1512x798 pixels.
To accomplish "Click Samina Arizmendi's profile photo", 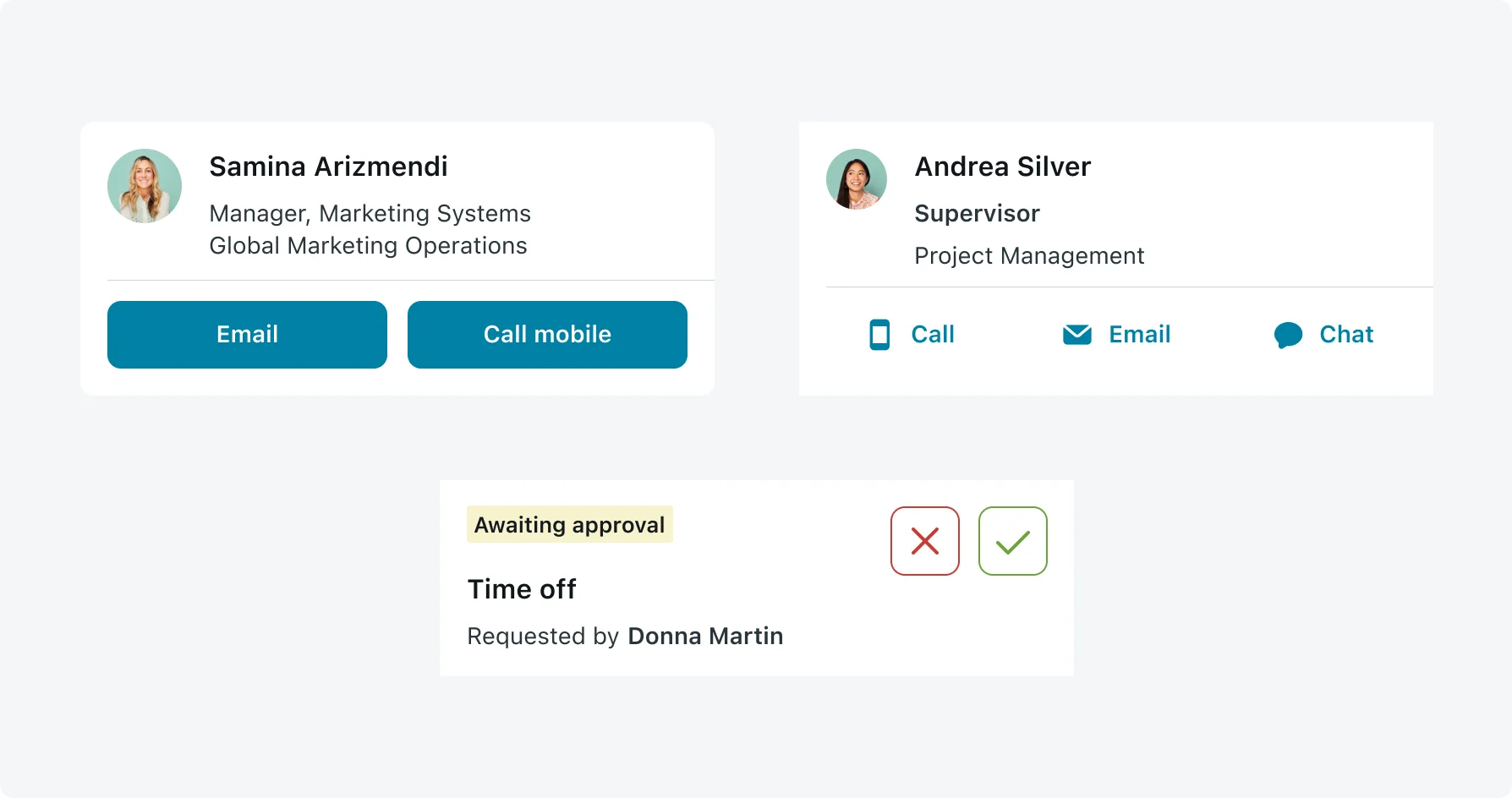I will [x=145, y=186].
